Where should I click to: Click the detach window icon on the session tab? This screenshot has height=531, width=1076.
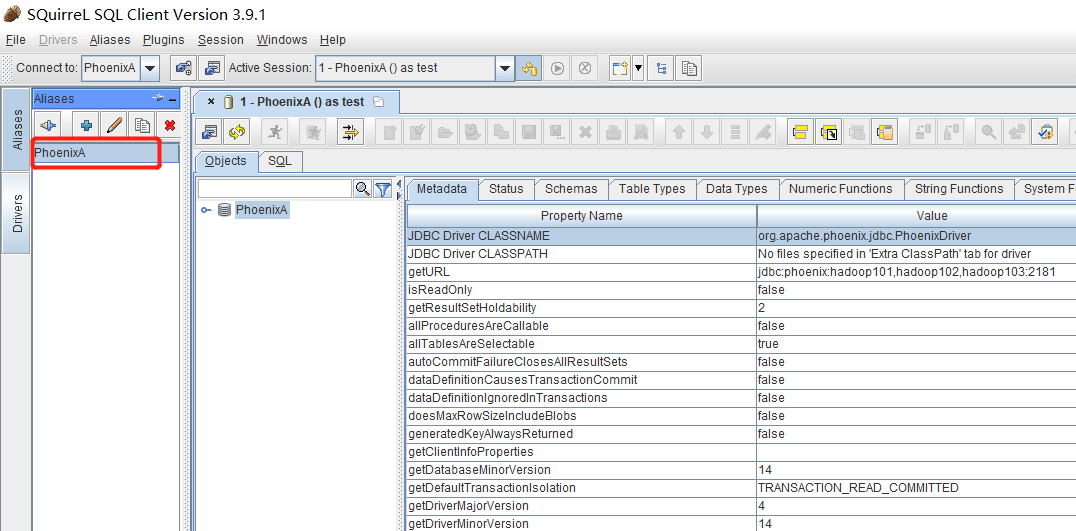pyautogui.click(x=378, y=102)
